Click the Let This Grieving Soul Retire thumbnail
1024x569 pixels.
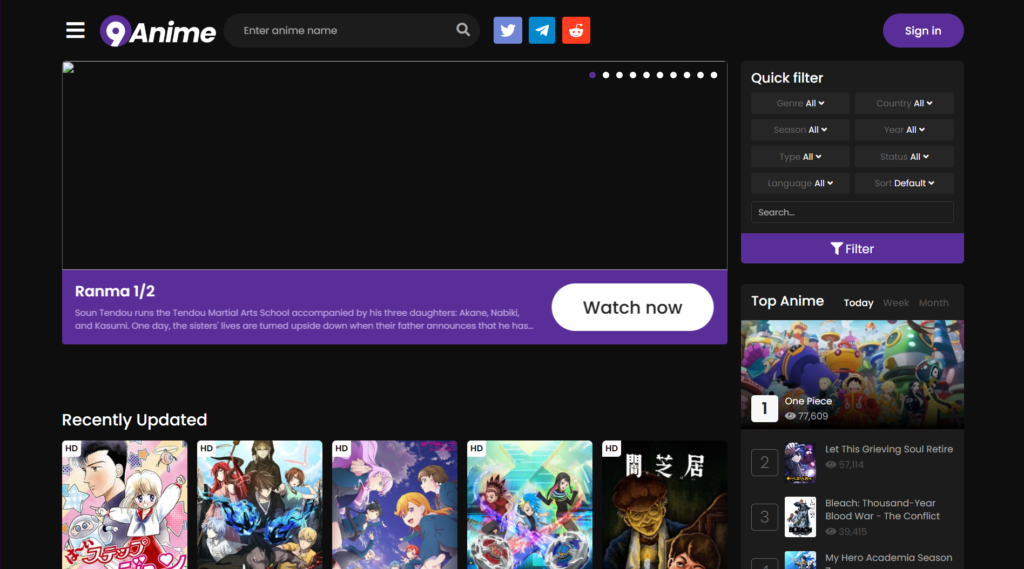click(x=800, y=463)
